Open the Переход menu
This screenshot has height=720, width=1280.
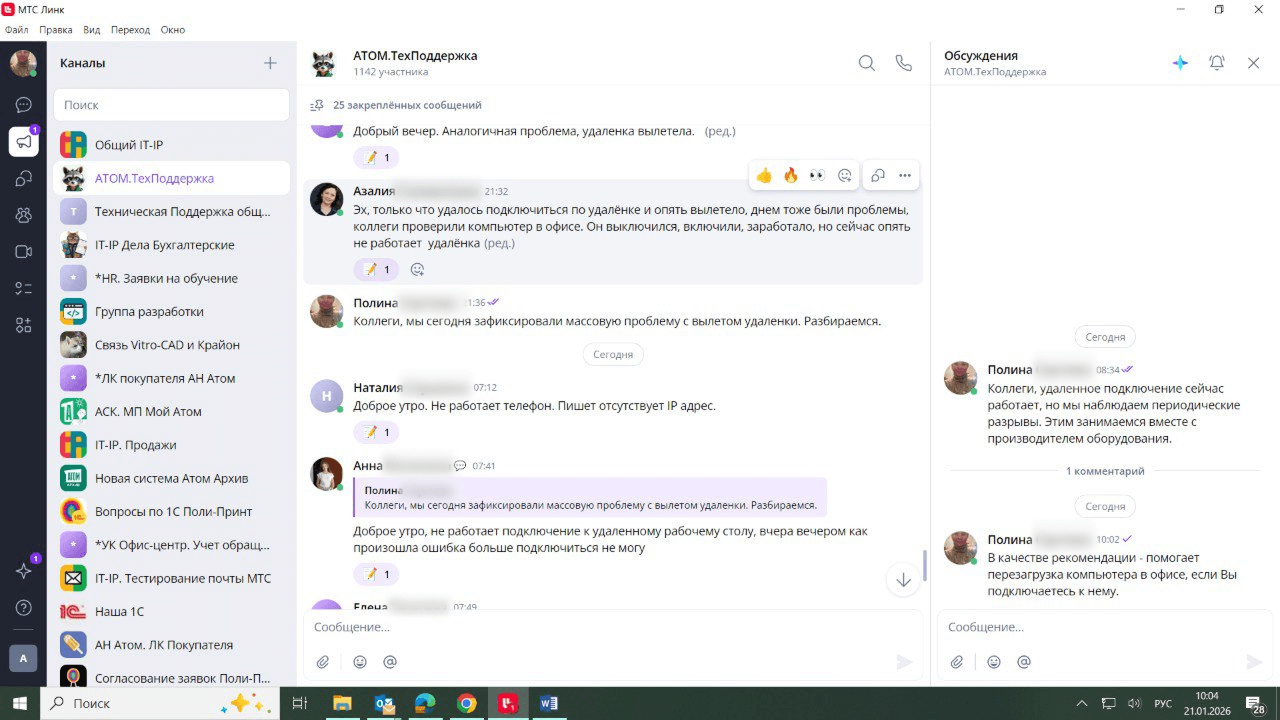[130, 30]
